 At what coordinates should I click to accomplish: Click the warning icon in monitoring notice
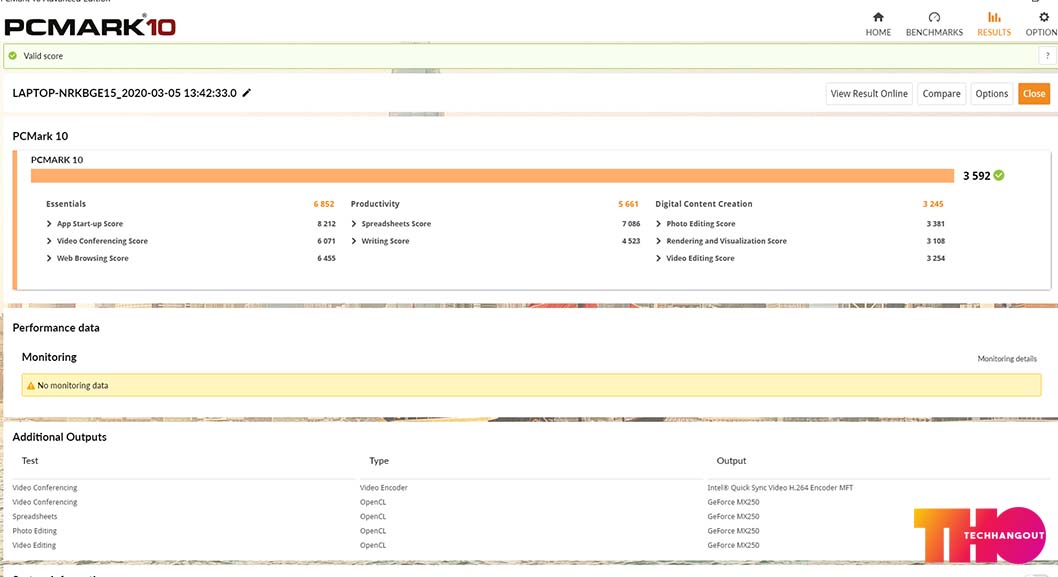coord(30,385)
